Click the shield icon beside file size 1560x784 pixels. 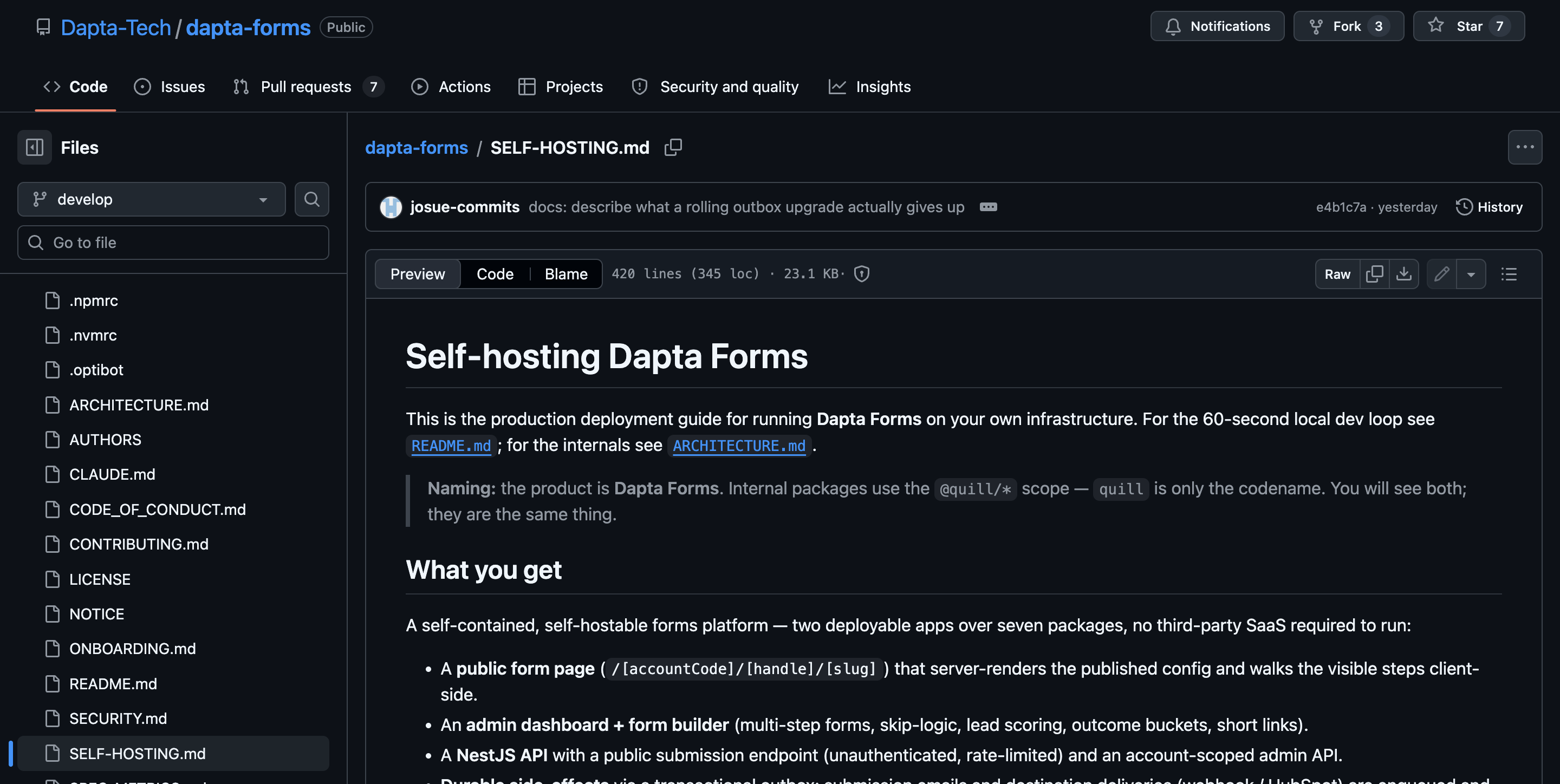pos(862,273)
